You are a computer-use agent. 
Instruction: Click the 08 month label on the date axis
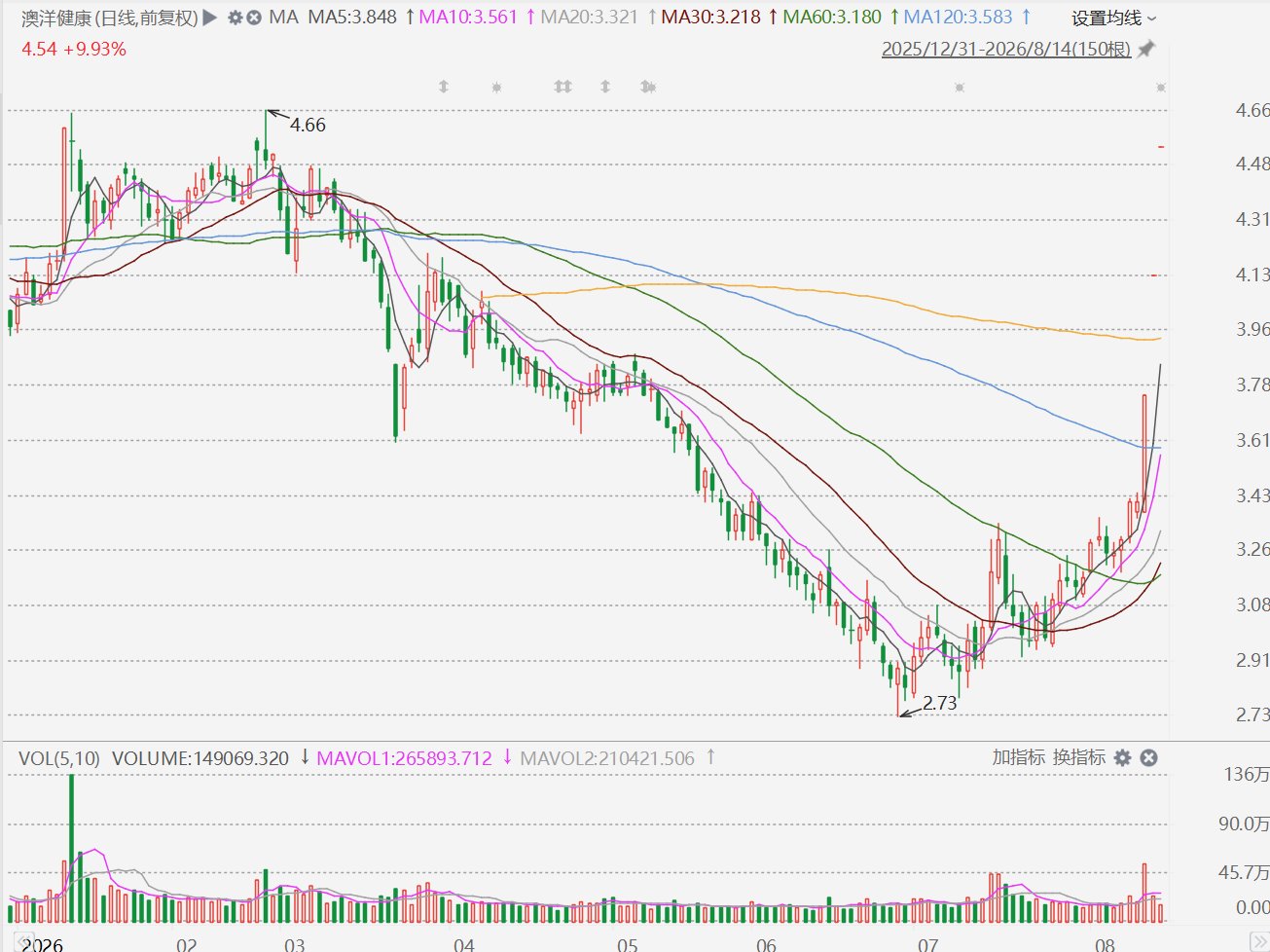[x=1105, y=944]
